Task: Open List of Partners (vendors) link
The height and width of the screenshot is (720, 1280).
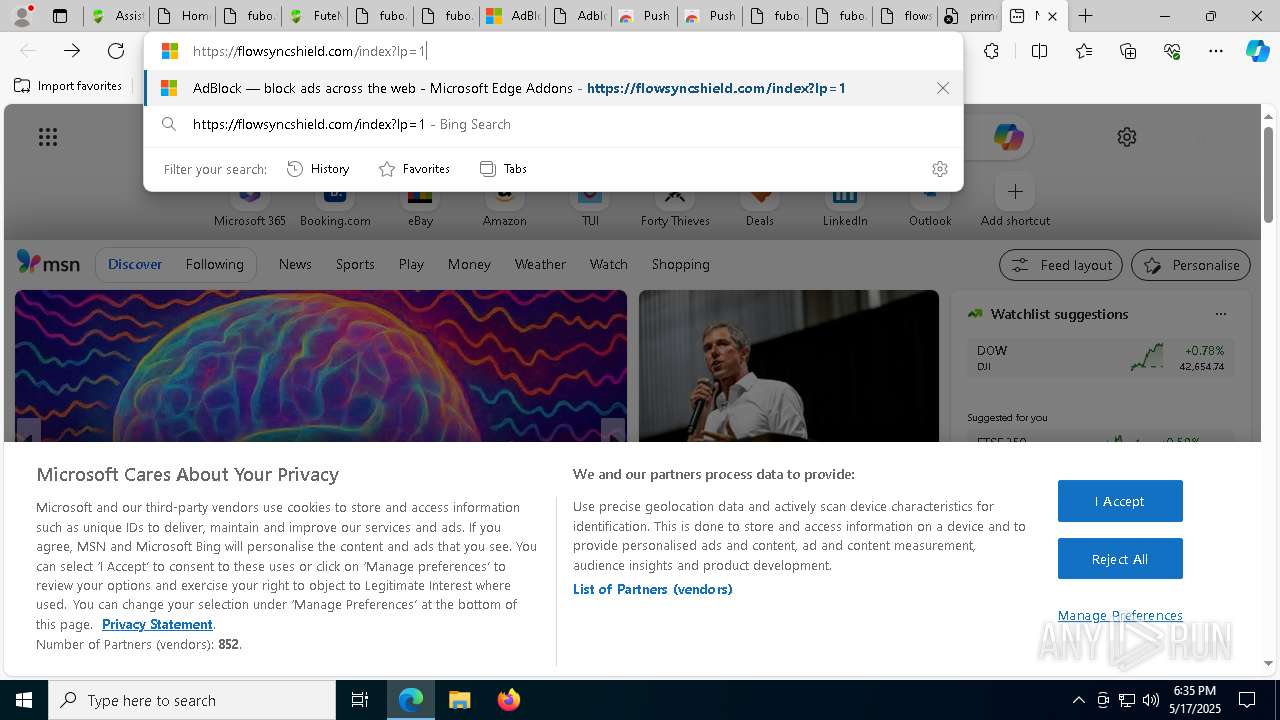Action: (x=652, y=589)
